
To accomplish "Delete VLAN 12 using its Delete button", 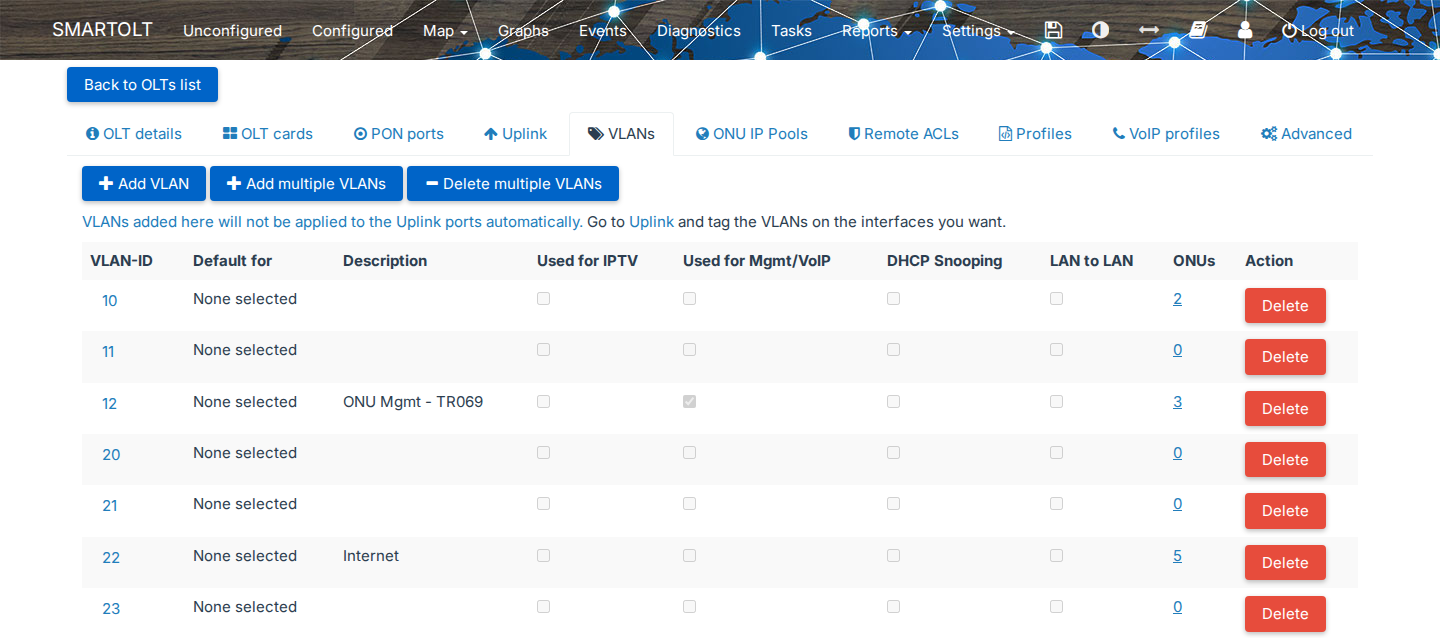I will pyautogui.click(x=1285, y=408).
